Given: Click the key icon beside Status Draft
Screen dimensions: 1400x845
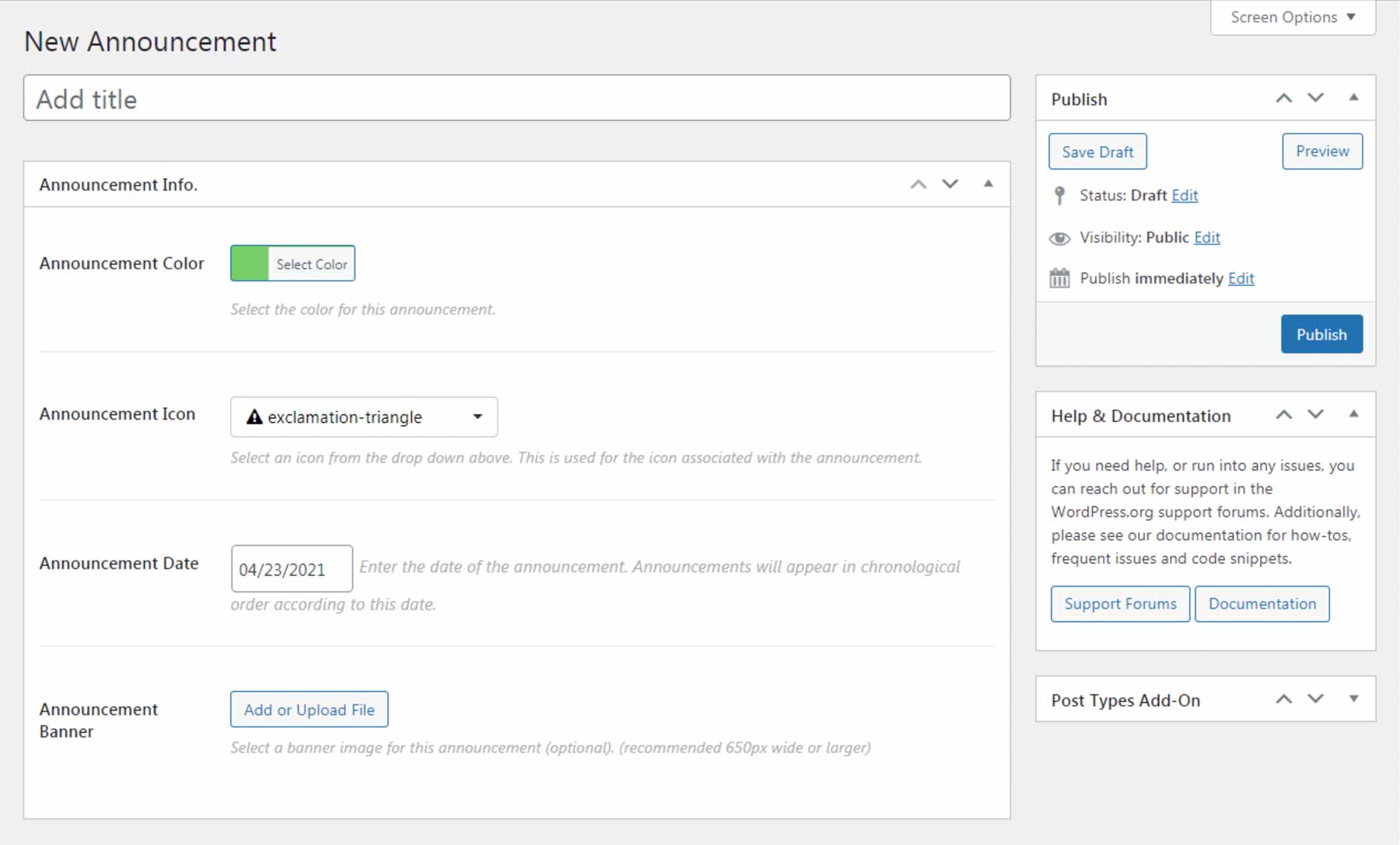Looking at the screenshot, I should pos(1059,195).
